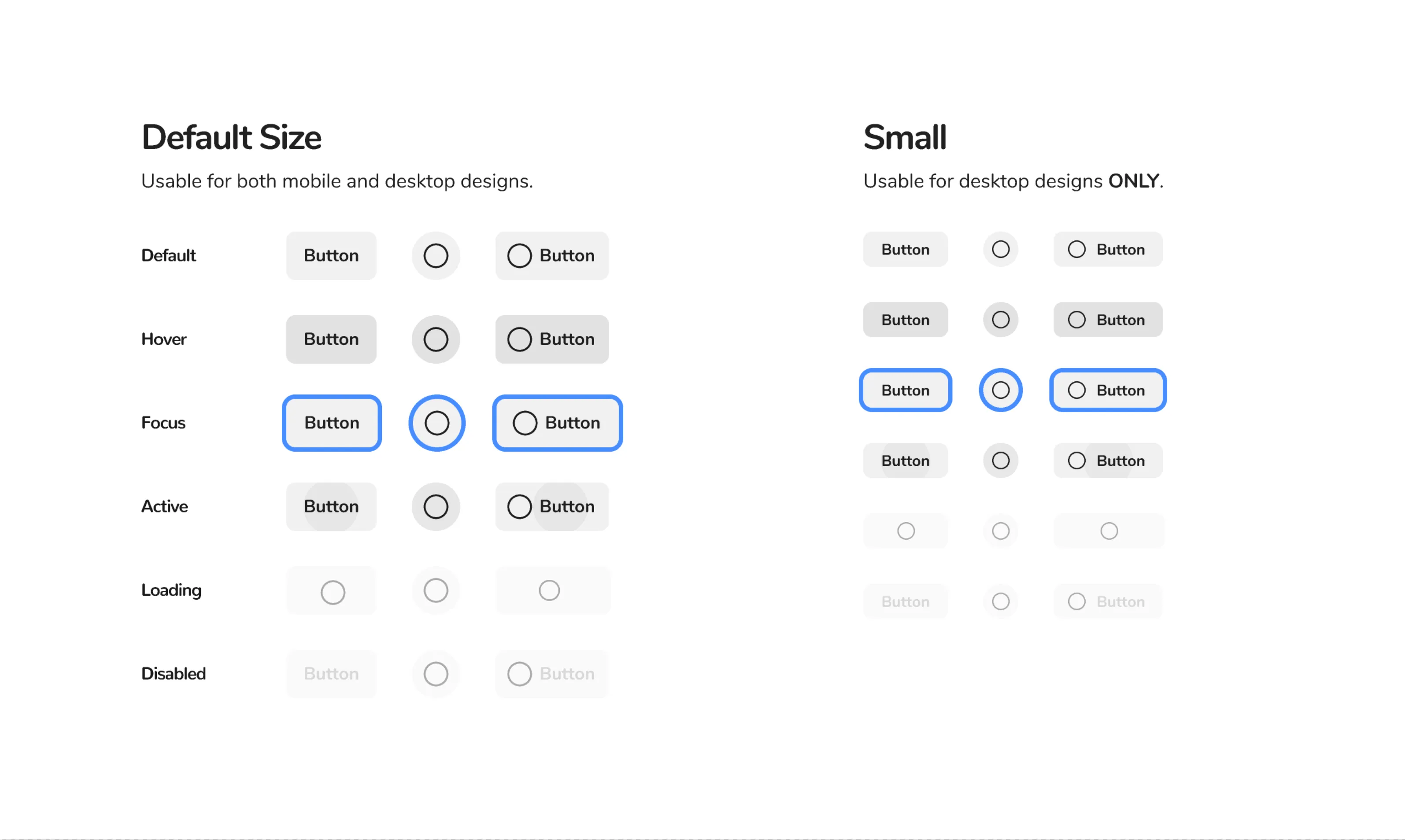Click the Hover state circular icon button

point(436,339)
